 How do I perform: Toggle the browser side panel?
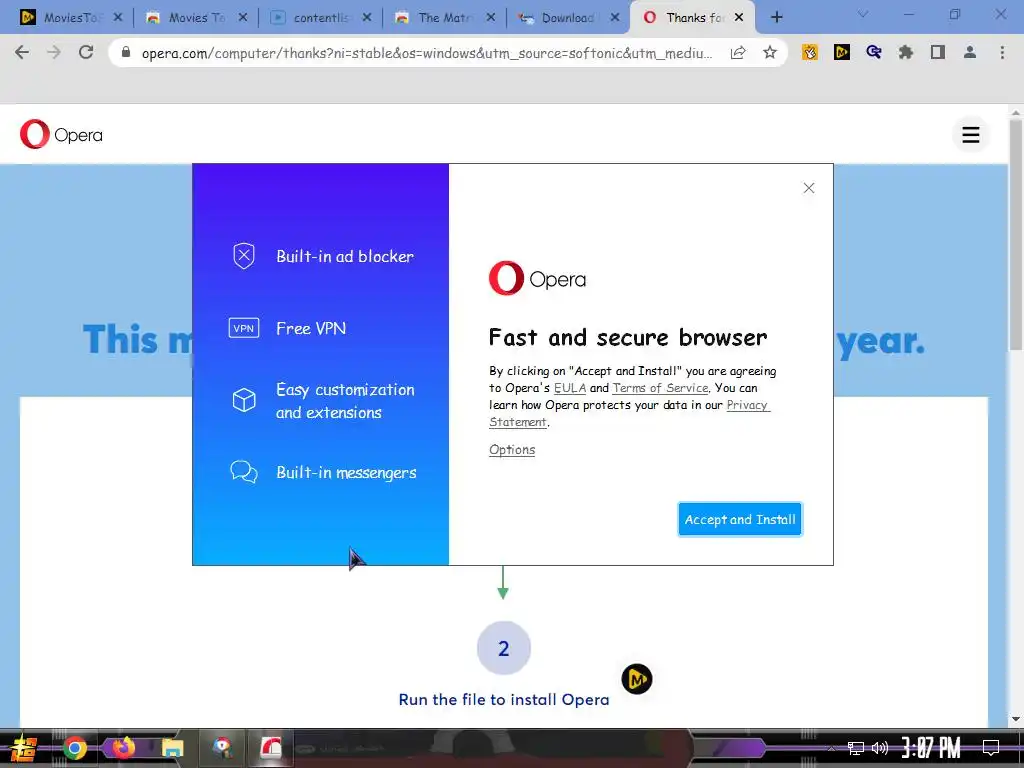(938, 52)
